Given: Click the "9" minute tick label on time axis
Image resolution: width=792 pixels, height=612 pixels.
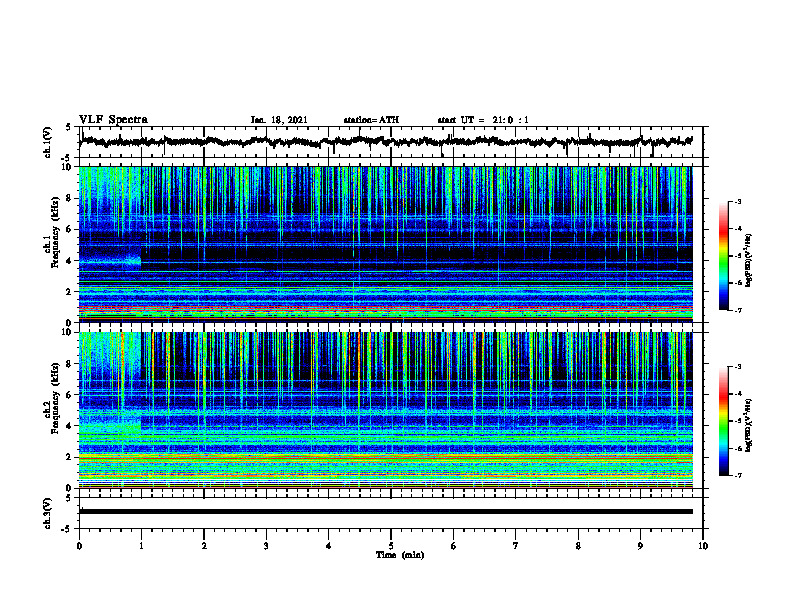Looking at the screenshot, I should (x=640, y=546).
